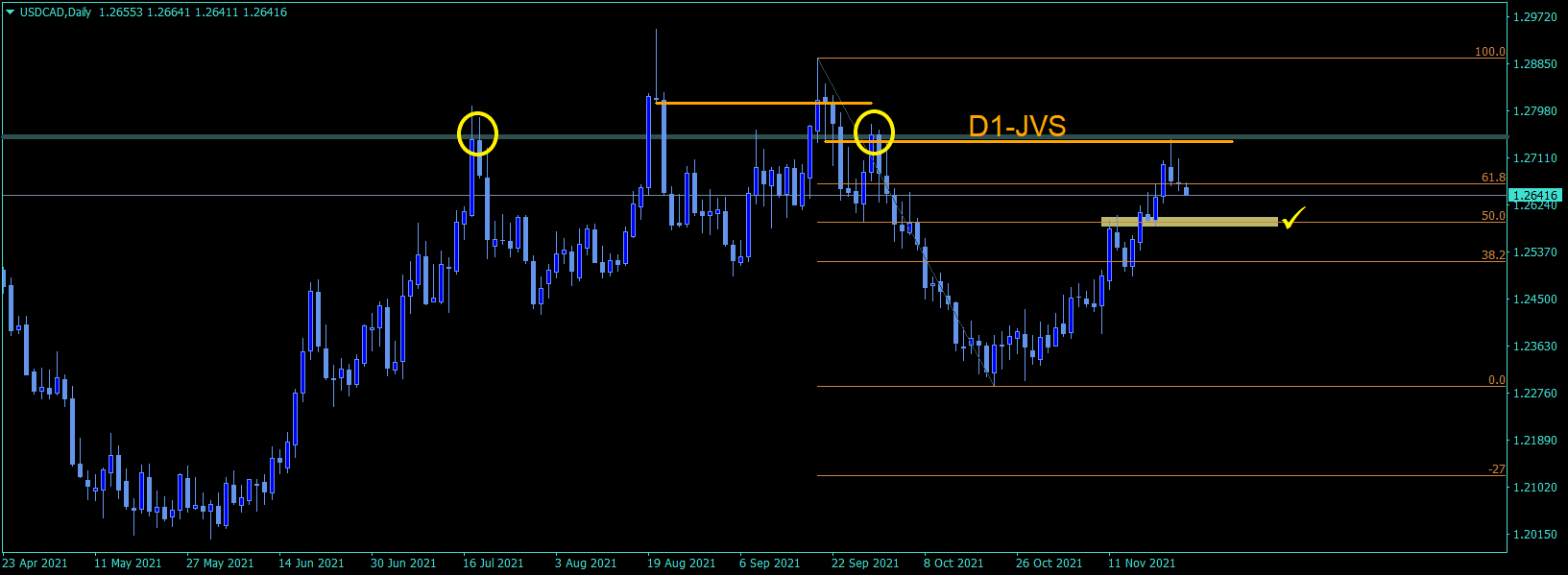Click the 6 Sep 2021 date label
The height and width of the screenshot is (575, 1568).
click(770, 563)
